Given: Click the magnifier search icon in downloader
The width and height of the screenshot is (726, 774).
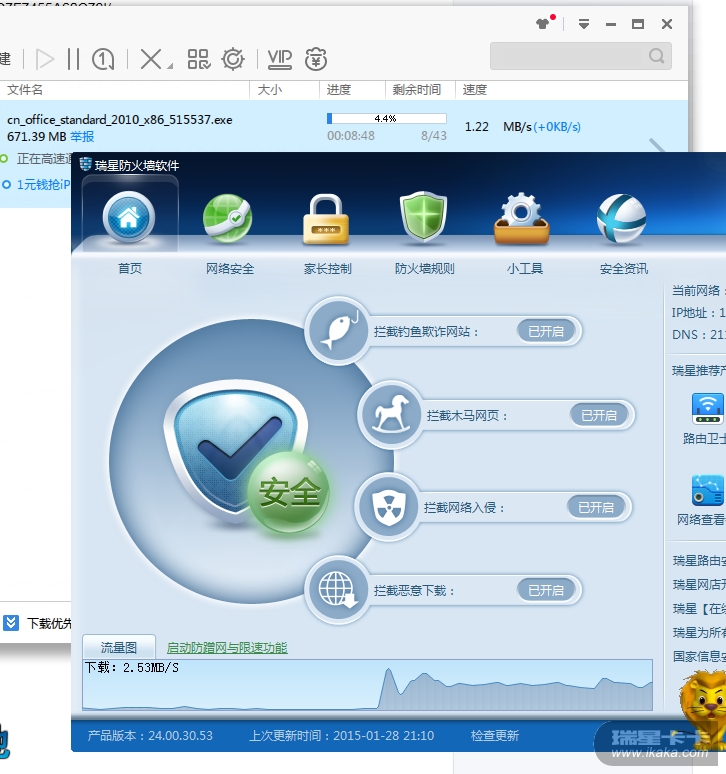Looking at the screenshot, I should tap(657, 56).
